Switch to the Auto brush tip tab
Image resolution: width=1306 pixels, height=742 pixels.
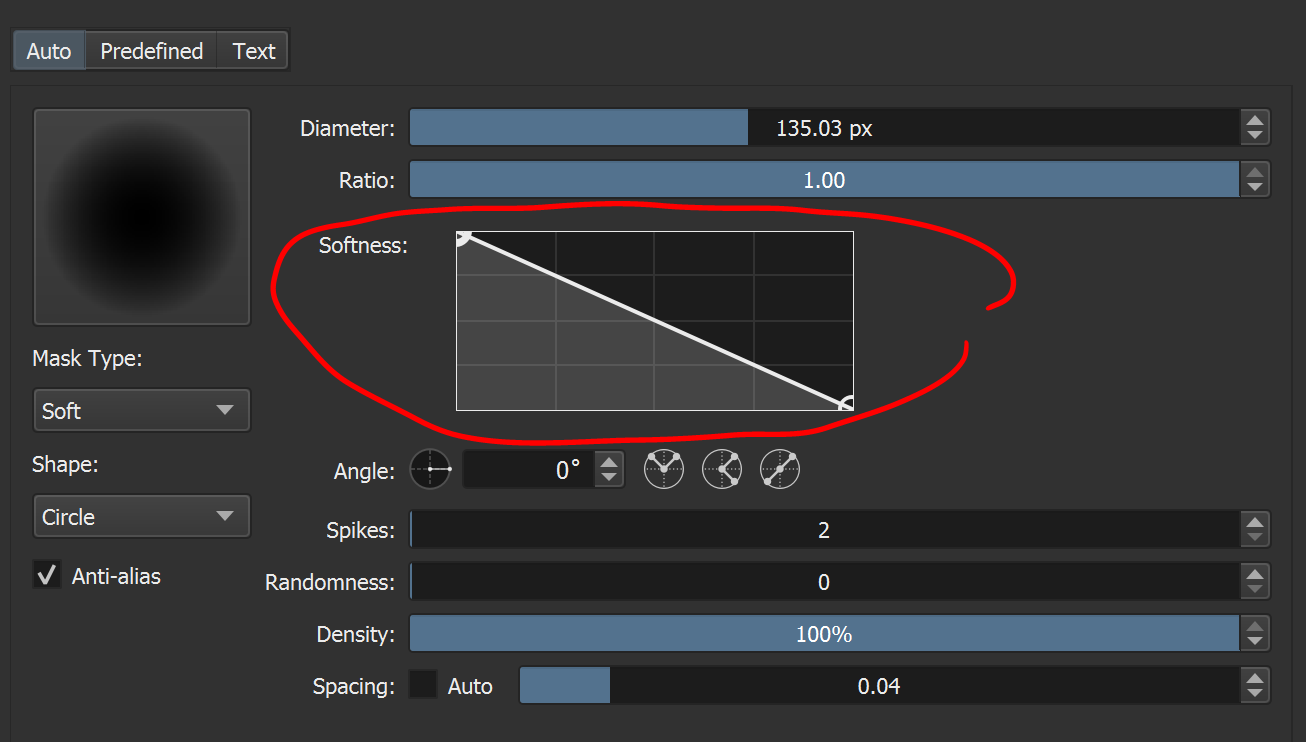49,51
